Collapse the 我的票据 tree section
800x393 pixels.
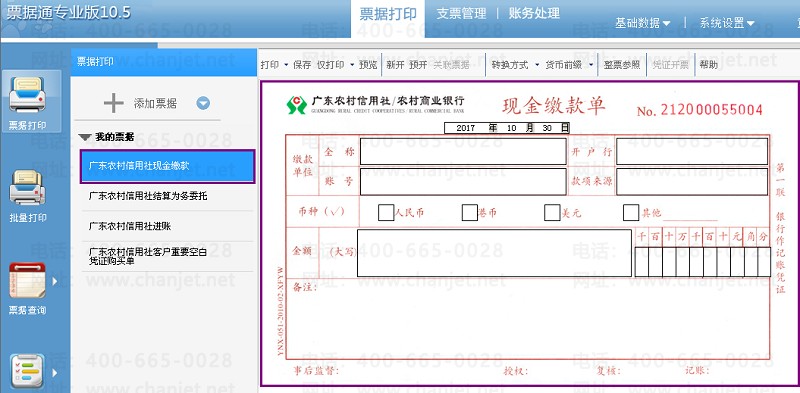(x=85, y=137)
